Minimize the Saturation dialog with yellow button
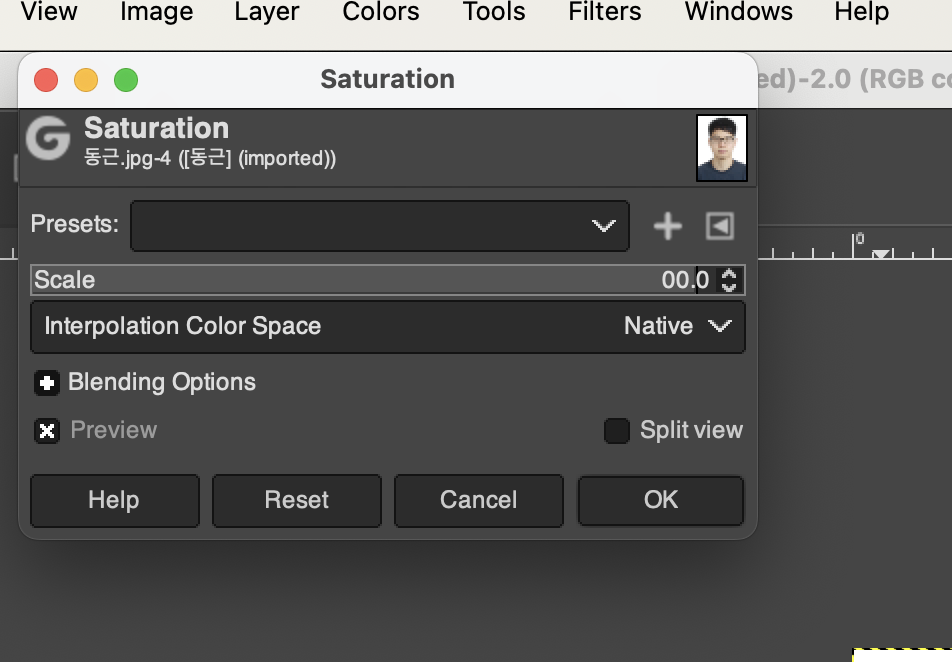952x662 pixels. 86,80
